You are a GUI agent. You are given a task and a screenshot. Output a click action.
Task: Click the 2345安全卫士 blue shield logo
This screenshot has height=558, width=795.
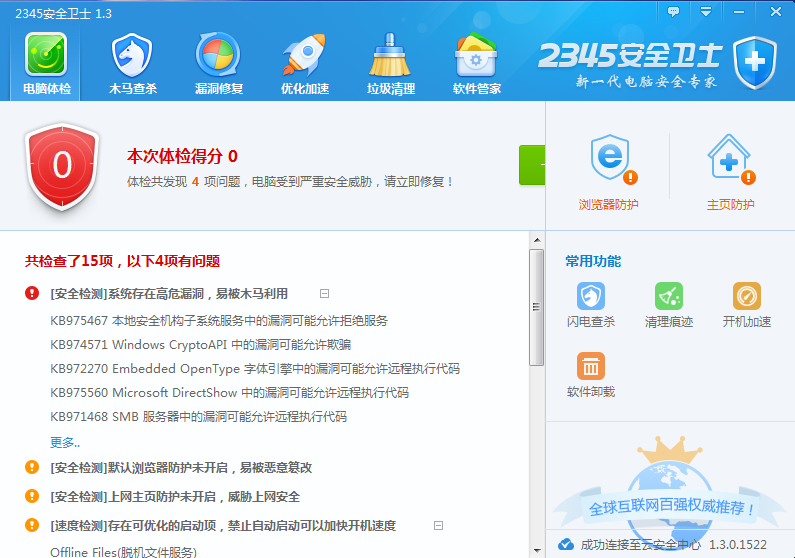tap(754, 62)
